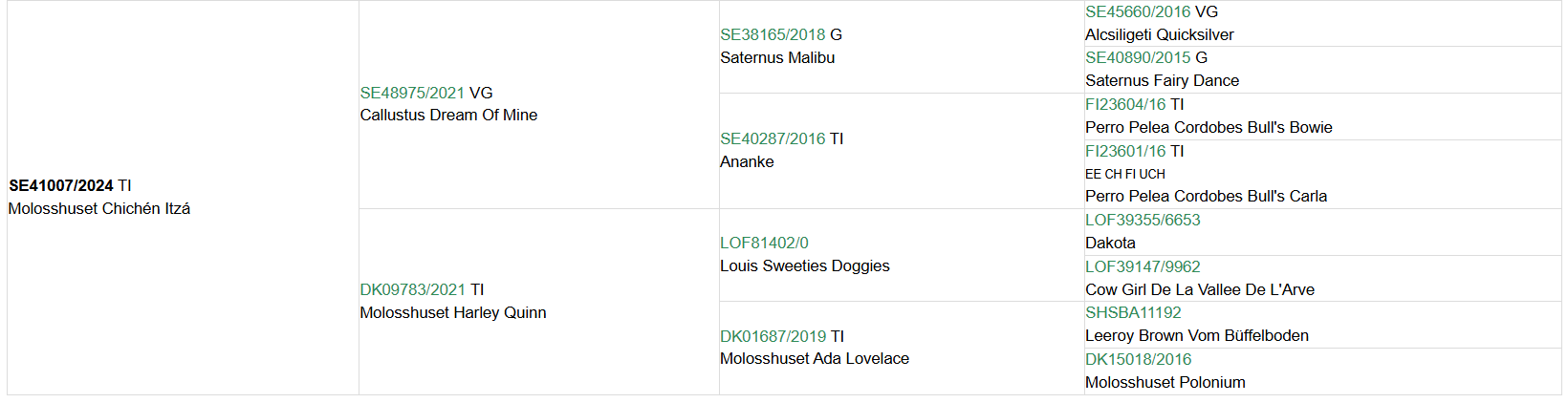The image size is (1568, 403).
Task: Follow the SE40287/2016 Ananke link
Action: coord(772,138)
